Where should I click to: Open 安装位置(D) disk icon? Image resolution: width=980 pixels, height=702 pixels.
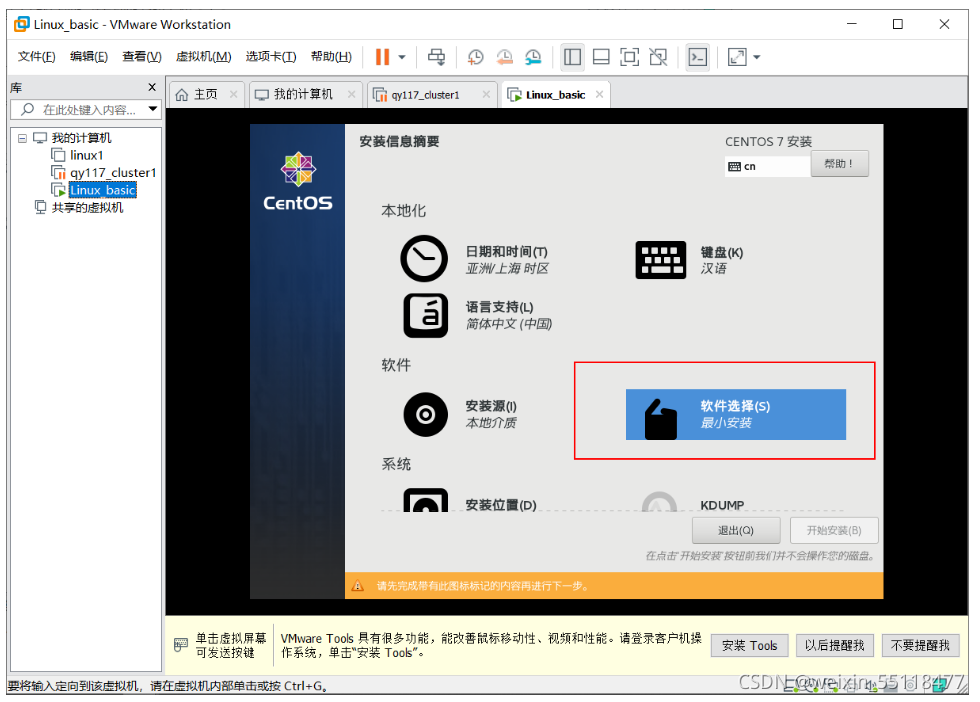(x=426, y=500)
